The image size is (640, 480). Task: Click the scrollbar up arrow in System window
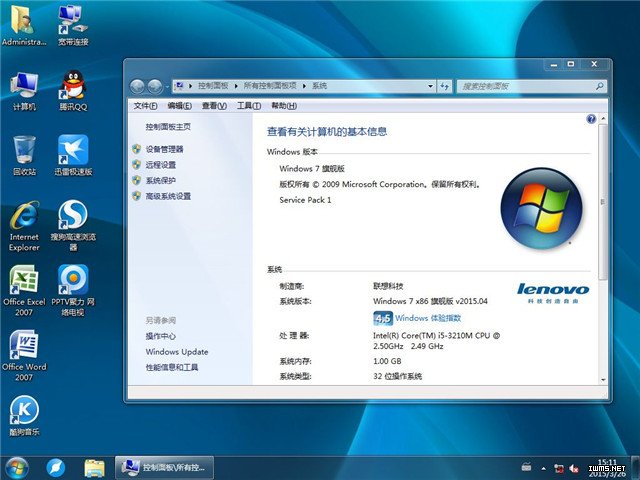point(603,118)
